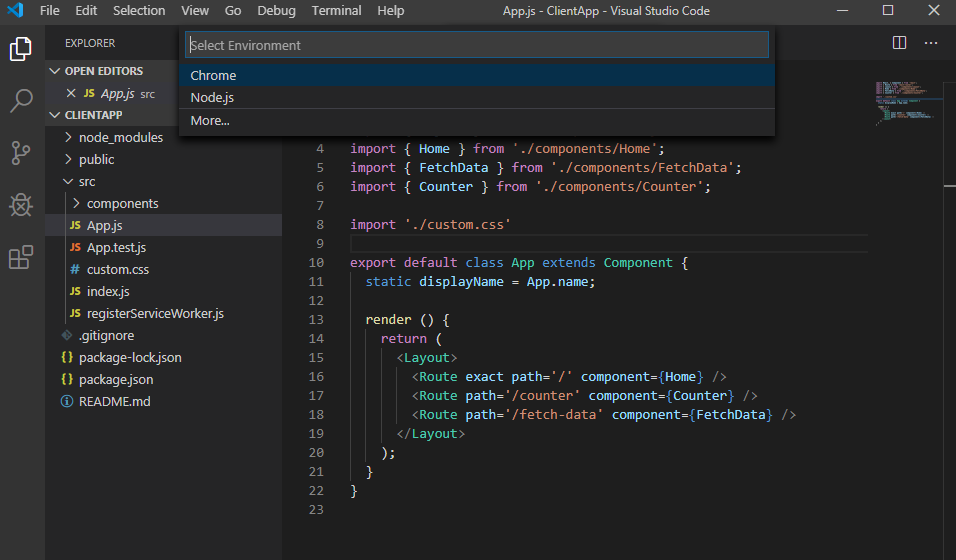Open the Debug menu
The image size is (956, 560).
click(x=276, y=10)
